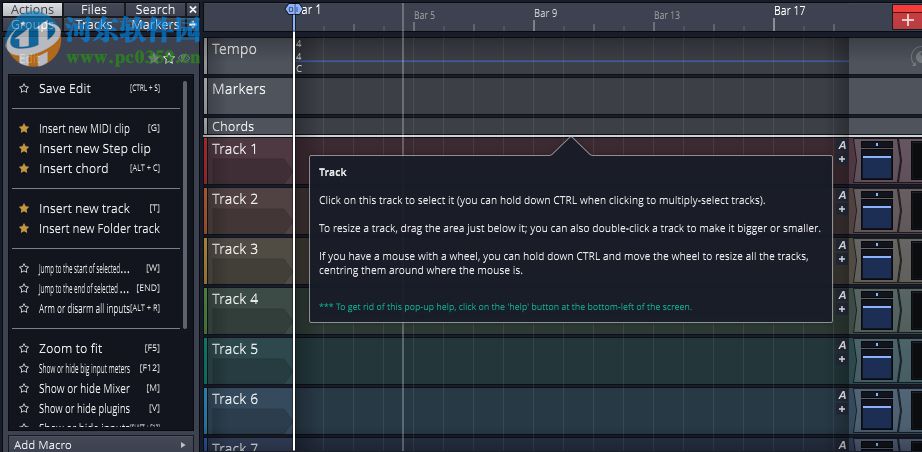922x452 pixels.
Task: Click the automation 'A' button on Track 6
Action: pos(842,395)
